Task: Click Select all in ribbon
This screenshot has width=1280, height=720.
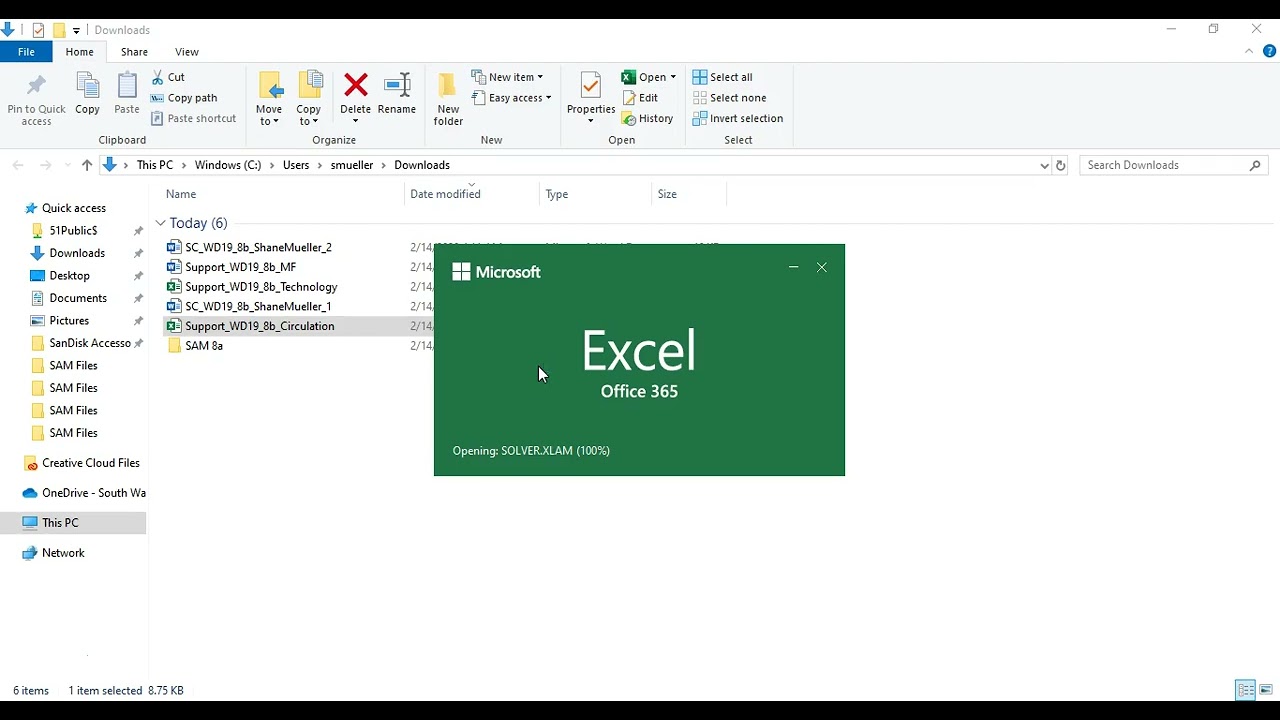Action: click(x=723, y=77)
